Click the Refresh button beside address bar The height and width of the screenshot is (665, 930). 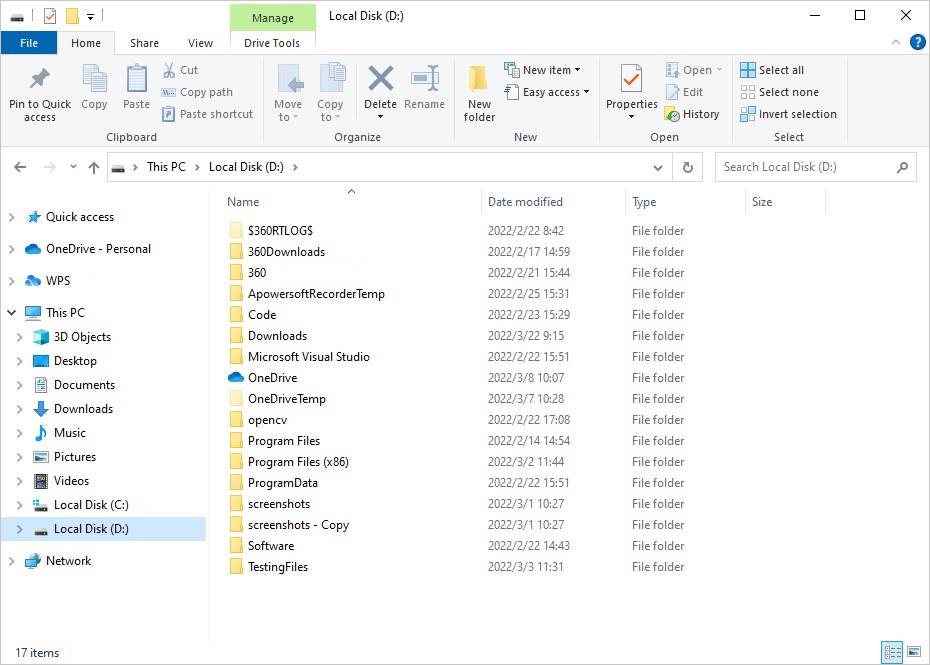point(688,168)
